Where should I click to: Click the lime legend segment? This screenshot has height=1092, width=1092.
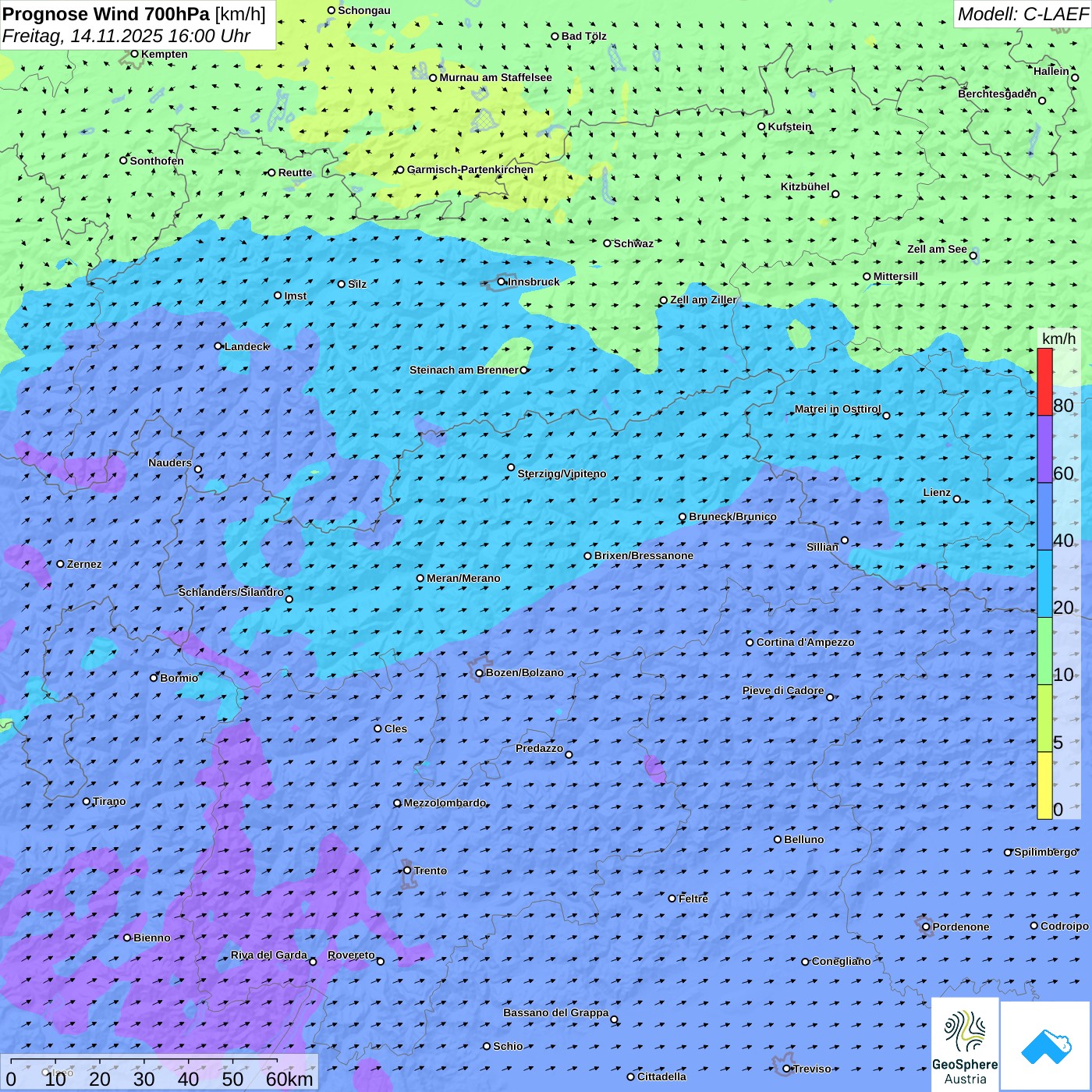click(x=1044, y=718)
